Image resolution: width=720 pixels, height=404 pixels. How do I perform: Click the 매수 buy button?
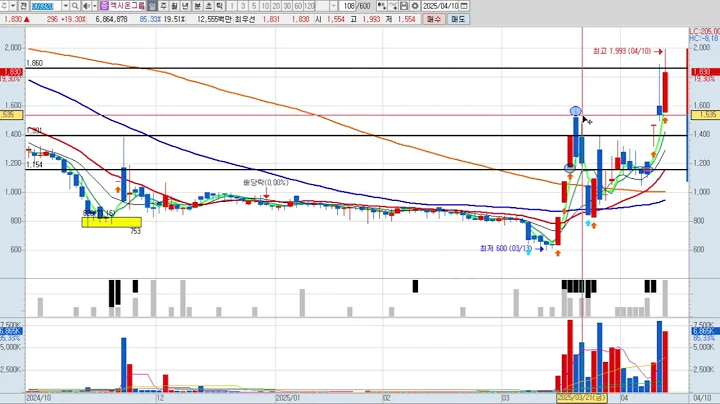tap(434, 19)
